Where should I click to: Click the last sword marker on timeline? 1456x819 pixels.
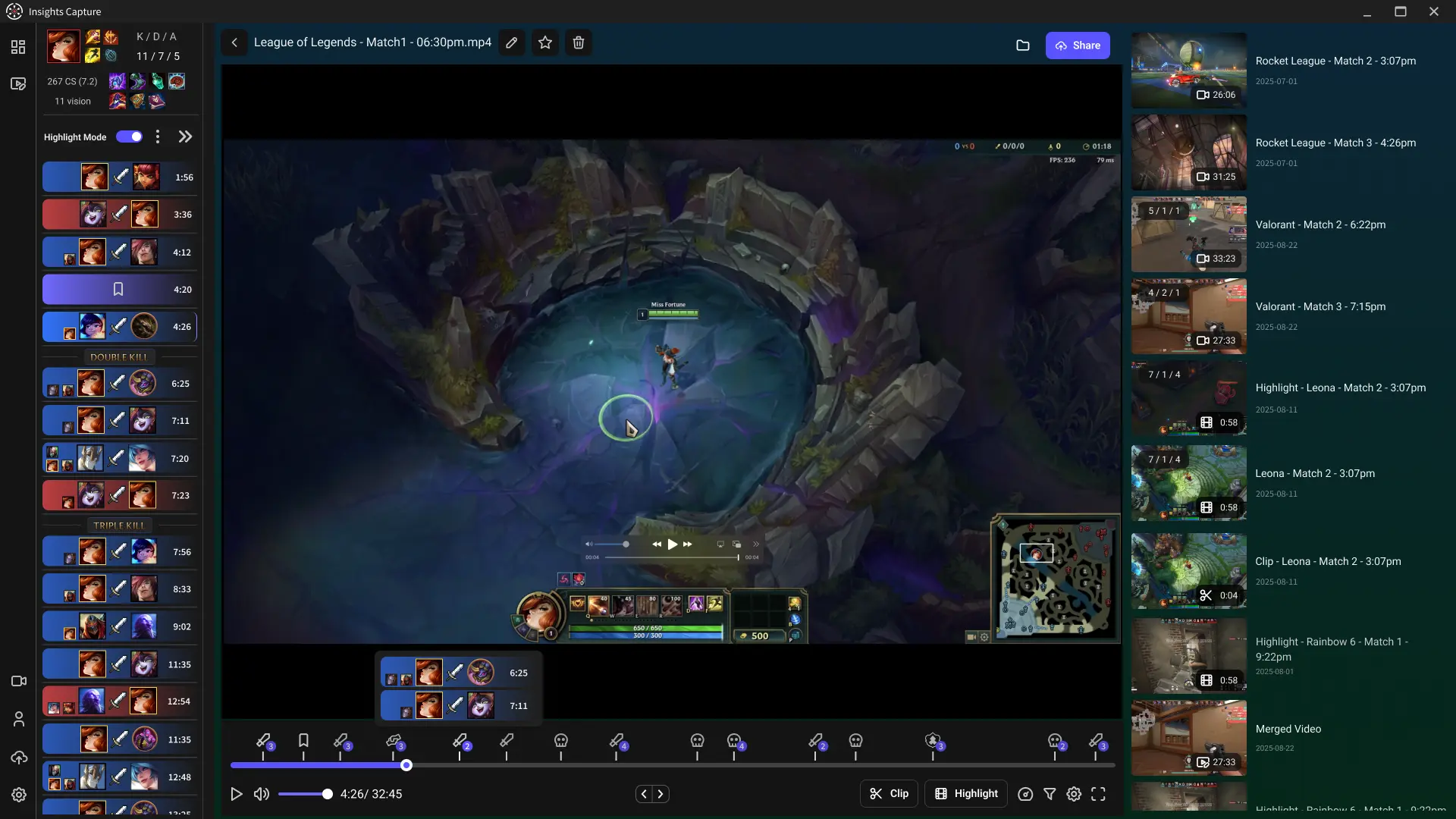coord(1097,741)
